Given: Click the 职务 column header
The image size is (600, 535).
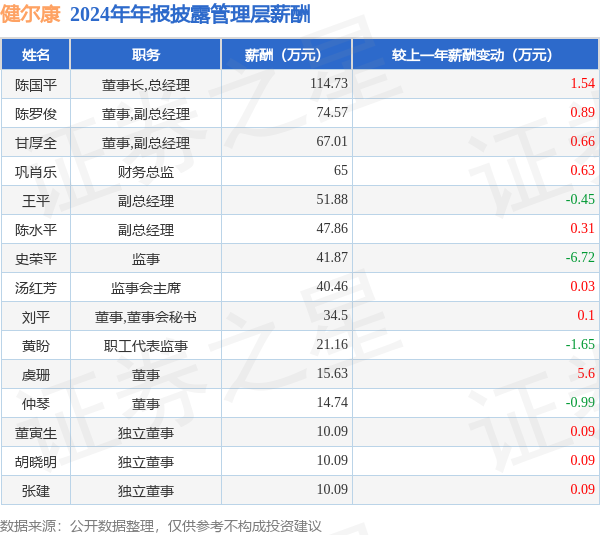Looking at the screenshot, I should point(146,54).
